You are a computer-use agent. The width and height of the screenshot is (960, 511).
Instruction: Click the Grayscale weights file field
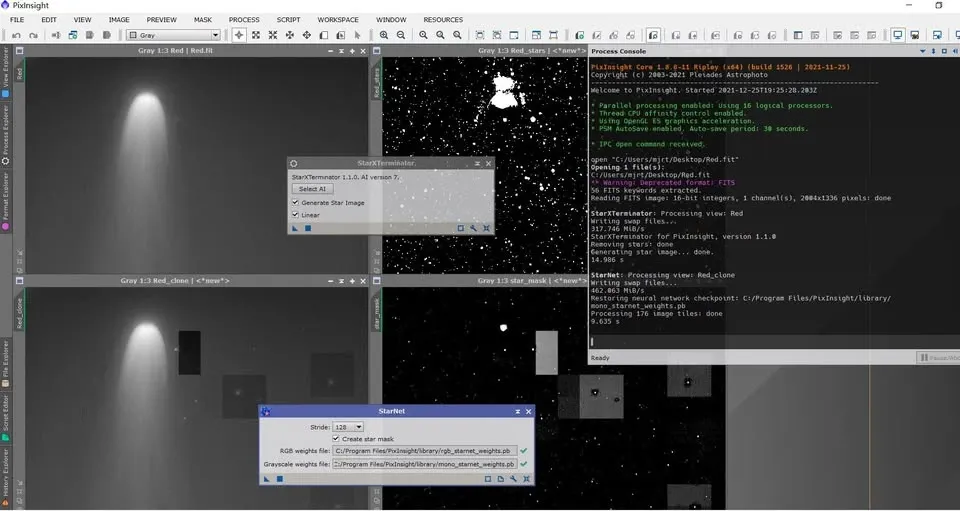425,464
